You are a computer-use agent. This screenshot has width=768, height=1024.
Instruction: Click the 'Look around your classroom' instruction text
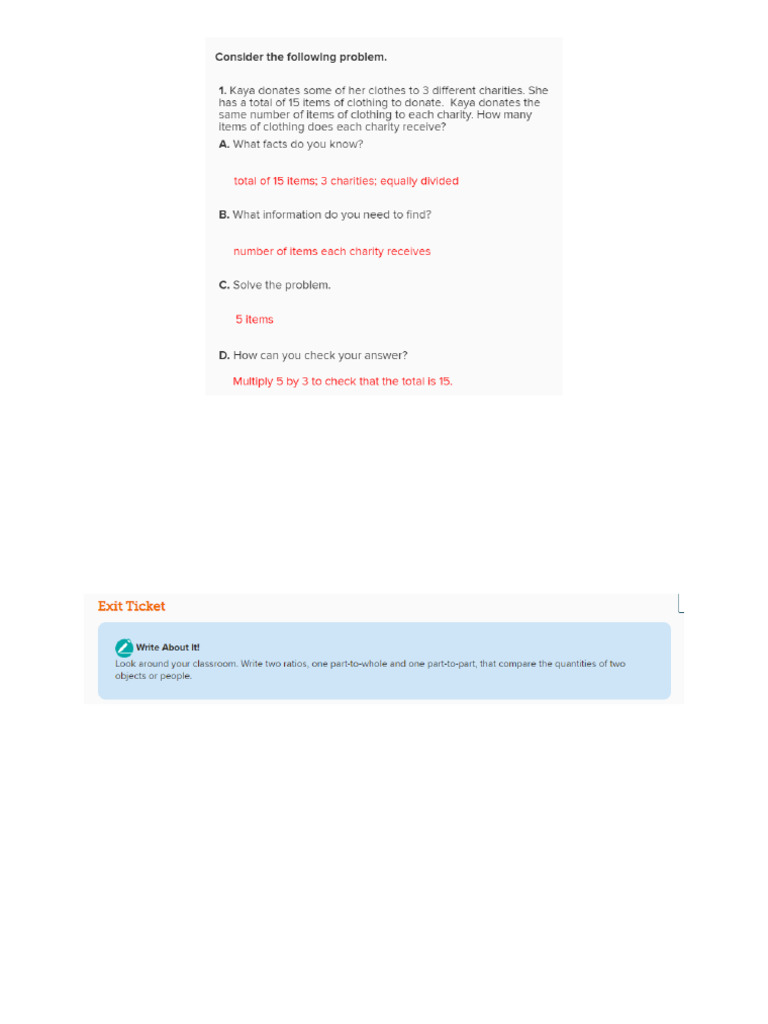point(370,664)
